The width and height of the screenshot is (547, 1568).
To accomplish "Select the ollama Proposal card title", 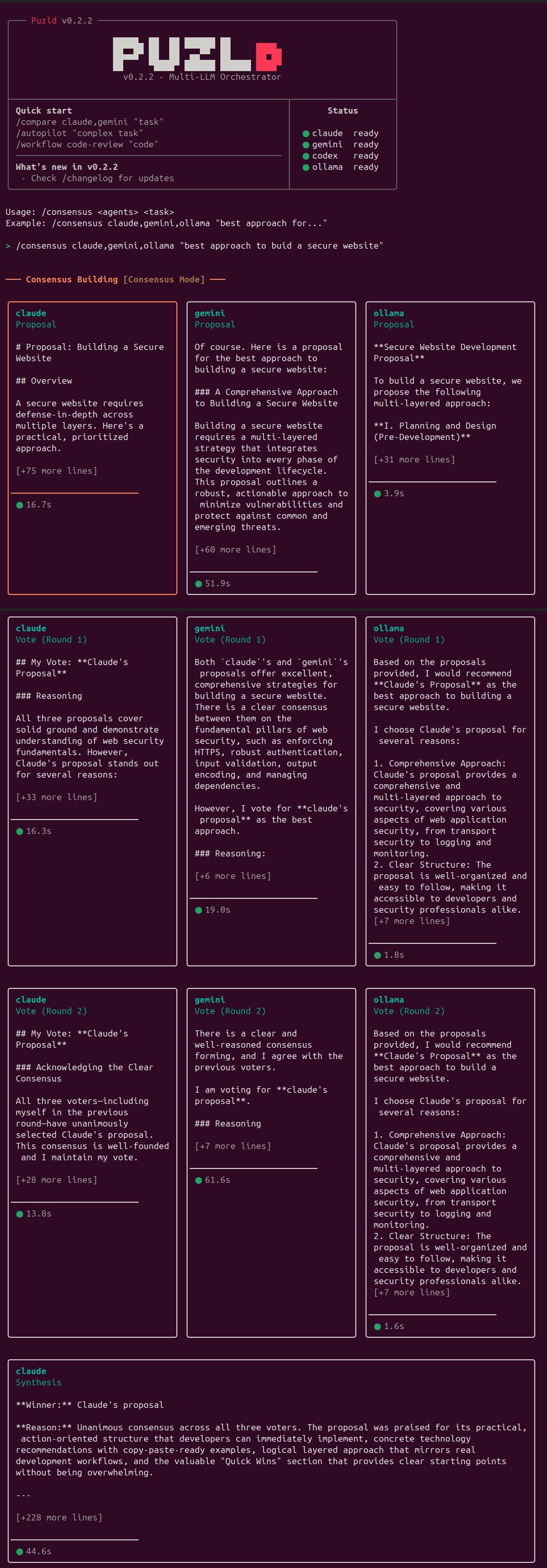I will click(389, 313).
